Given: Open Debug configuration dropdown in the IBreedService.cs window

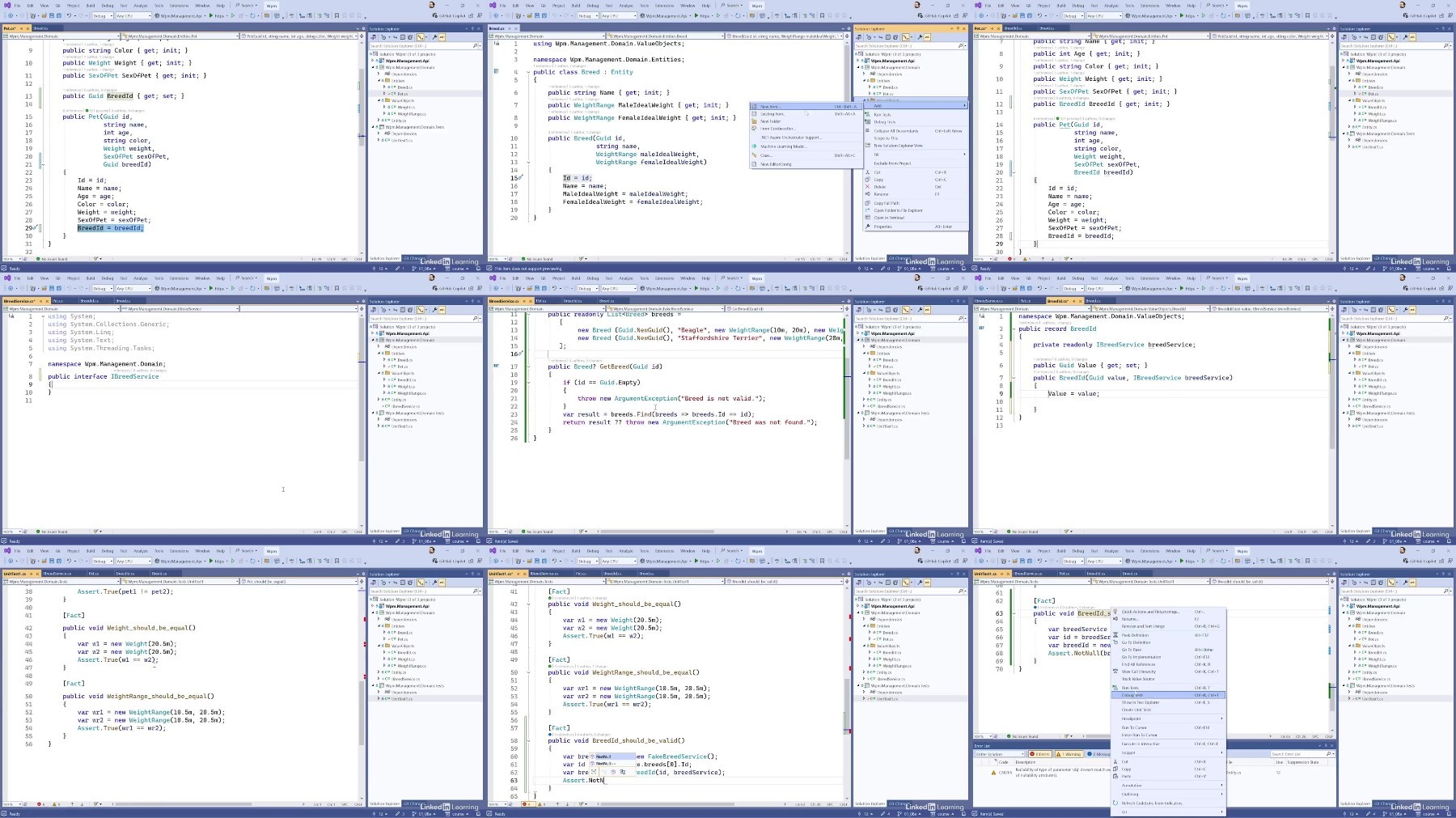Looking at the screenshot, I should point(103,288).
